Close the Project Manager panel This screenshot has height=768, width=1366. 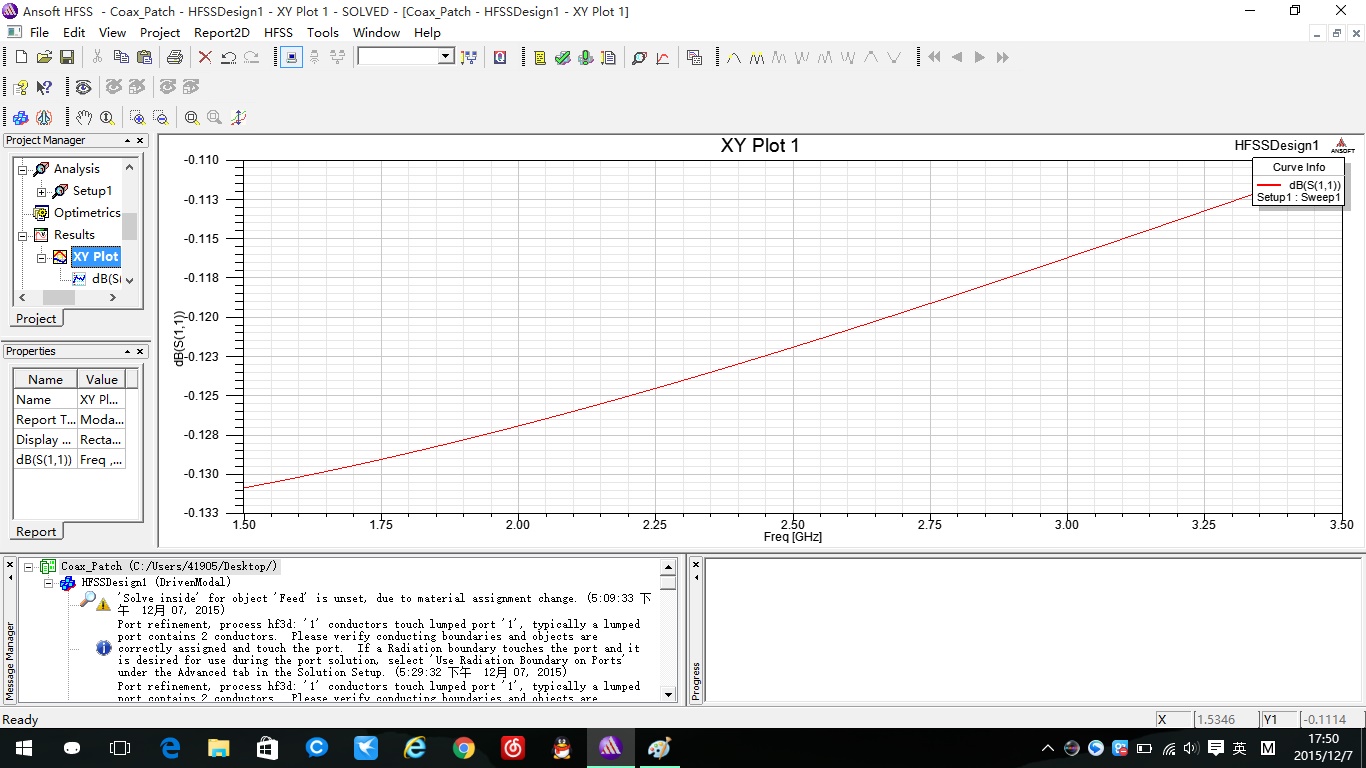141,141
